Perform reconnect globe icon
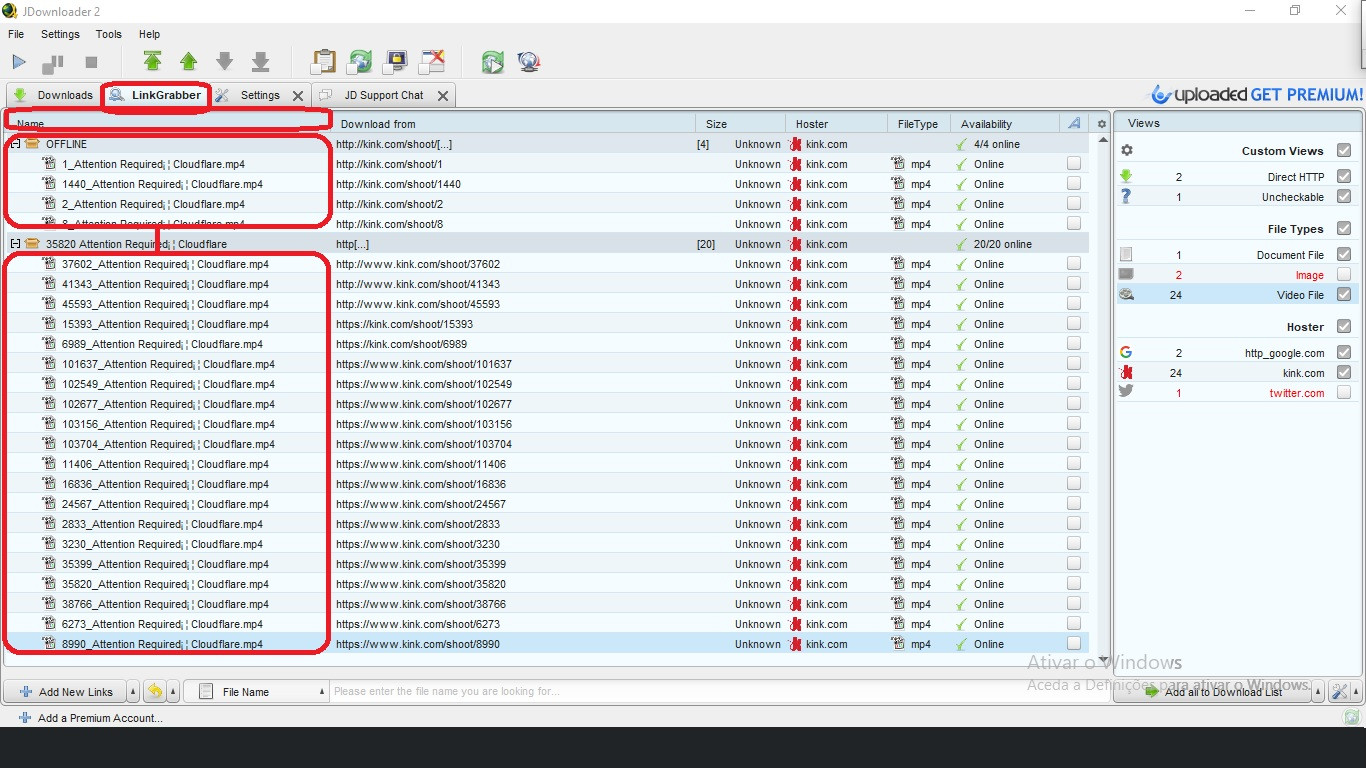 (529, 62)
